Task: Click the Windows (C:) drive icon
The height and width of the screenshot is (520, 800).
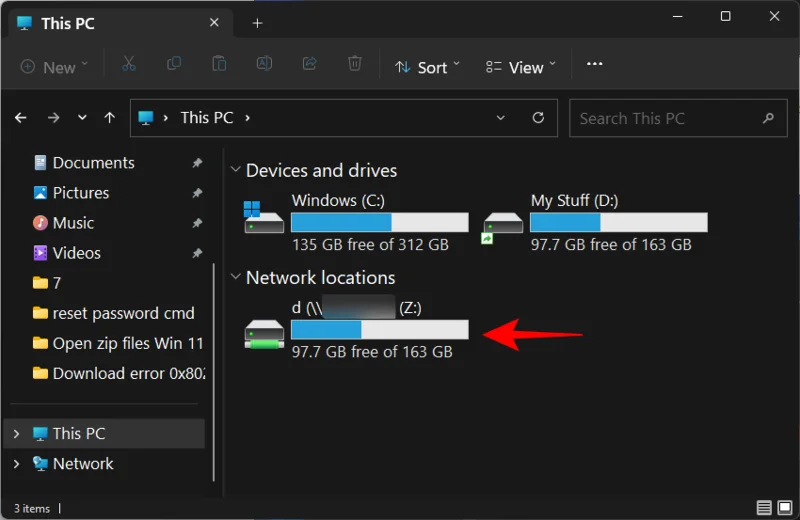Action: pos(263,217)
